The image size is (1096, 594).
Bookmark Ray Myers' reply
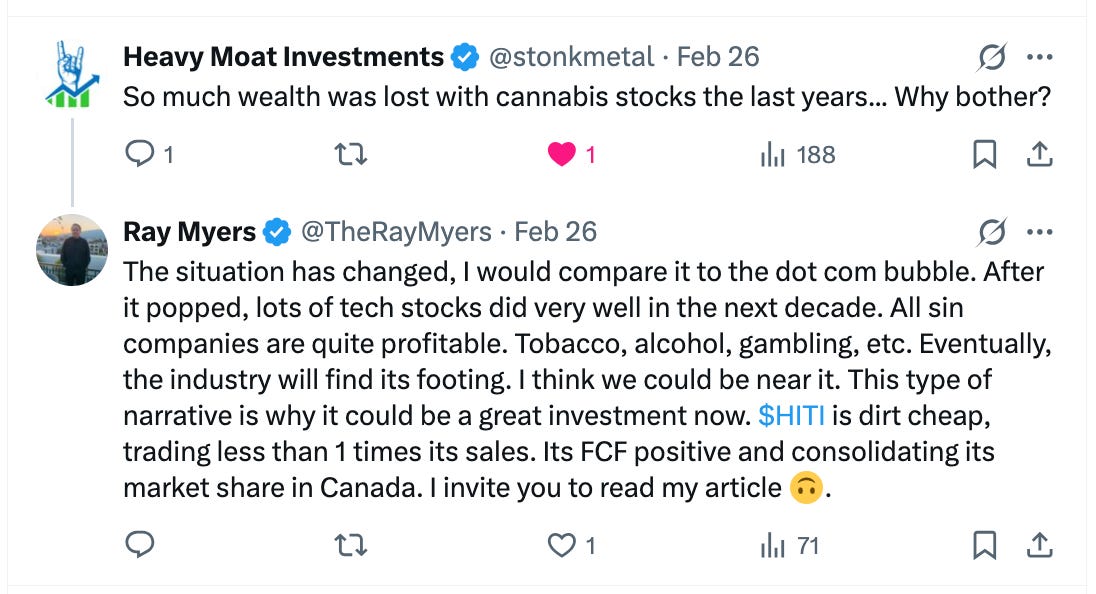[x=984, y=546]
